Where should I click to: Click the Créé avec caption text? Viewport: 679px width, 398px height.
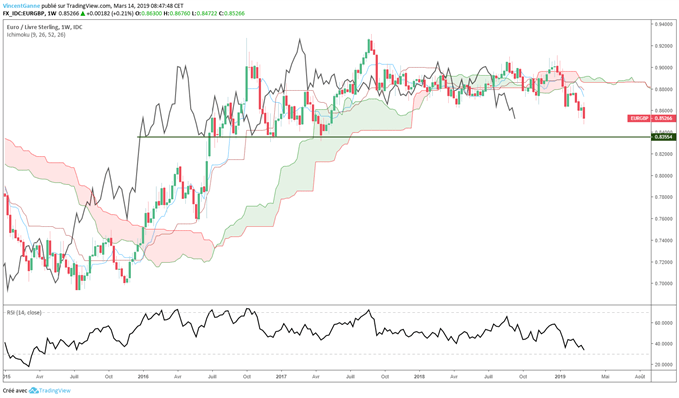15,391
